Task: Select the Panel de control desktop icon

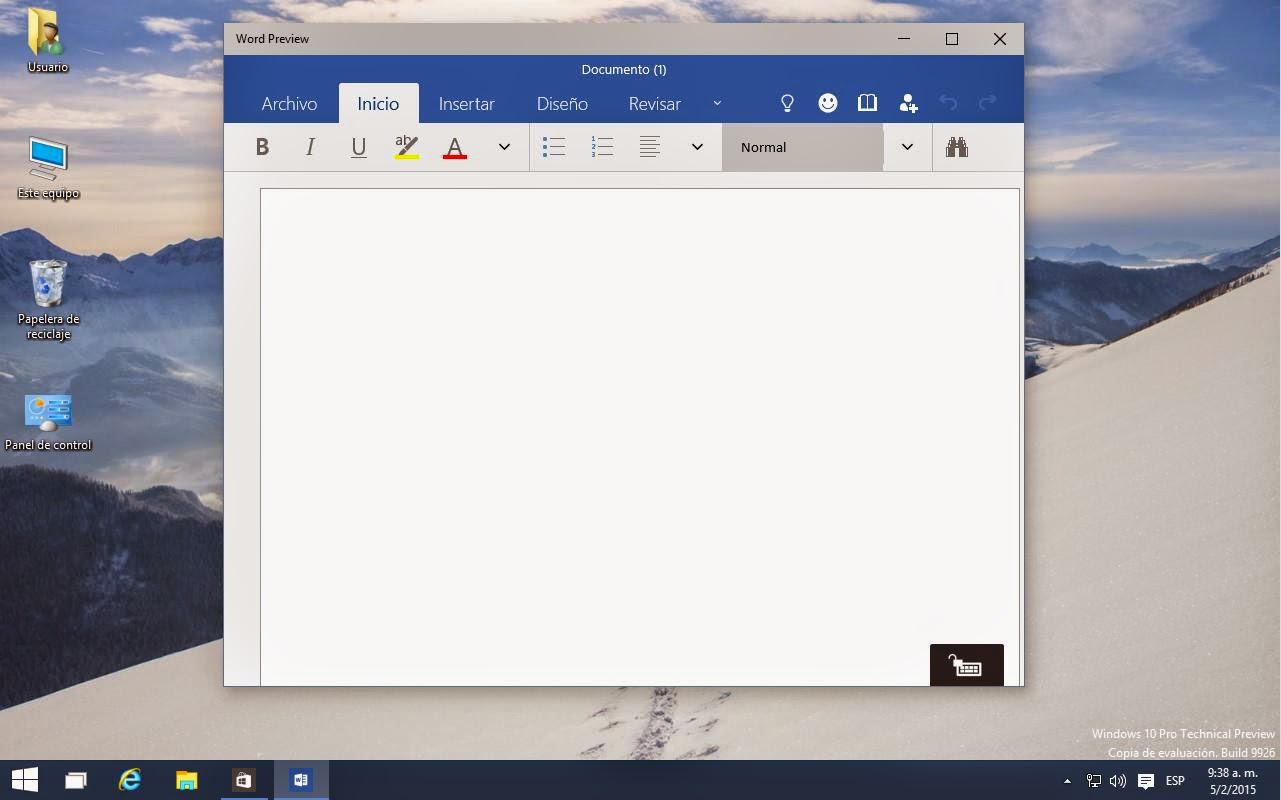Action: [48, 421]
